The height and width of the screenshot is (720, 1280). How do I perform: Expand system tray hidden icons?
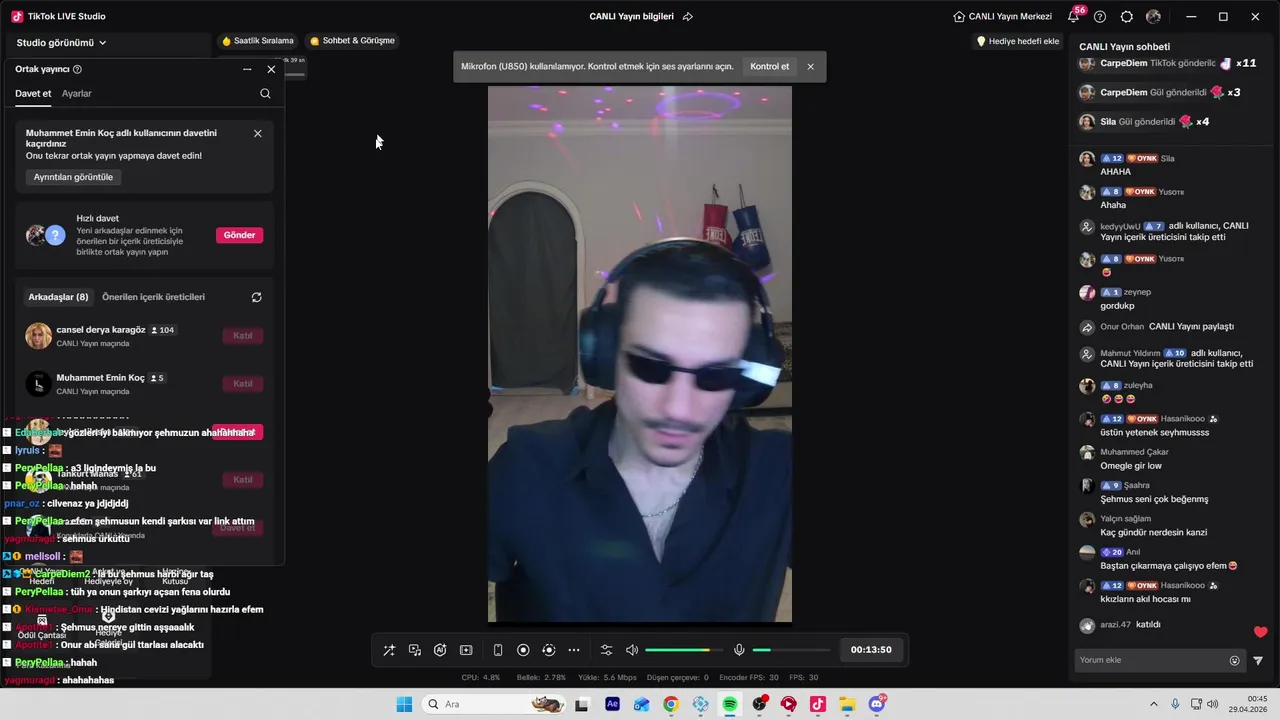pyautogui.click(x=1153, y=704)
